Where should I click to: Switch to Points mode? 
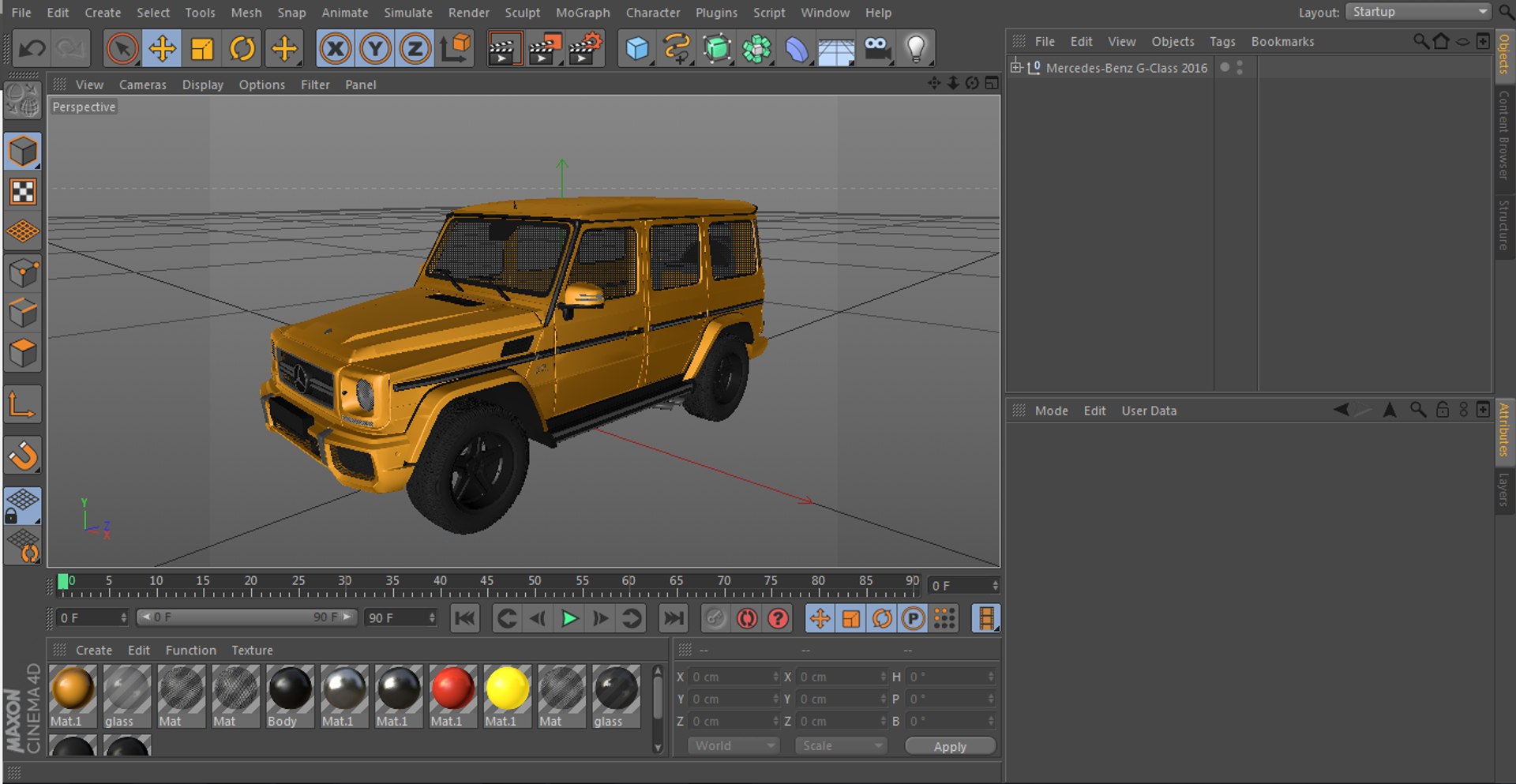[23, 273]
